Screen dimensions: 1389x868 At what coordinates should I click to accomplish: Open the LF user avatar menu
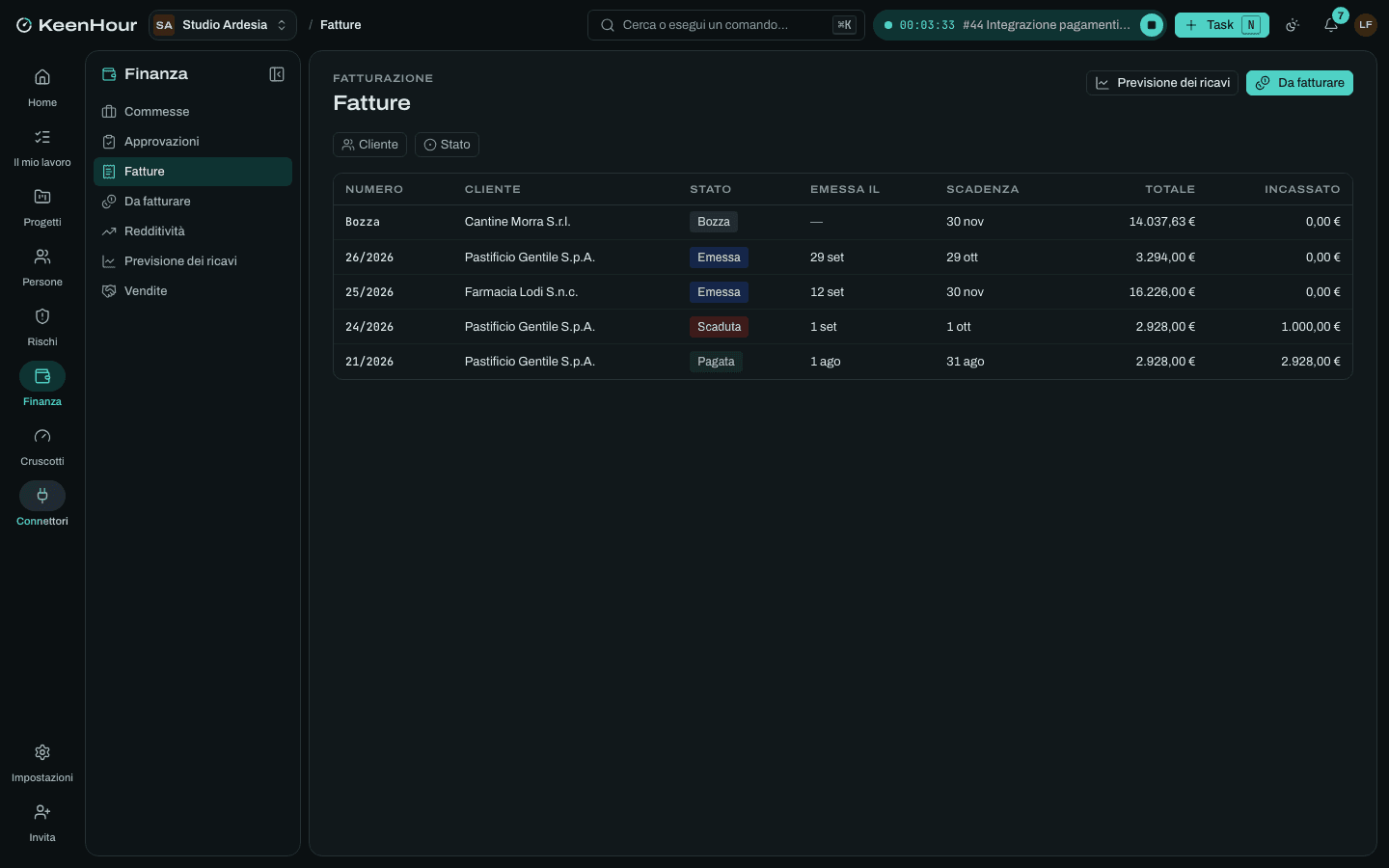coord(1366,25)
